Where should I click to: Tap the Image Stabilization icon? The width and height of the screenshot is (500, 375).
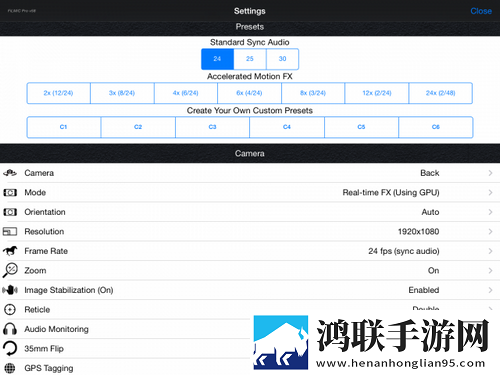coord(10,290)
